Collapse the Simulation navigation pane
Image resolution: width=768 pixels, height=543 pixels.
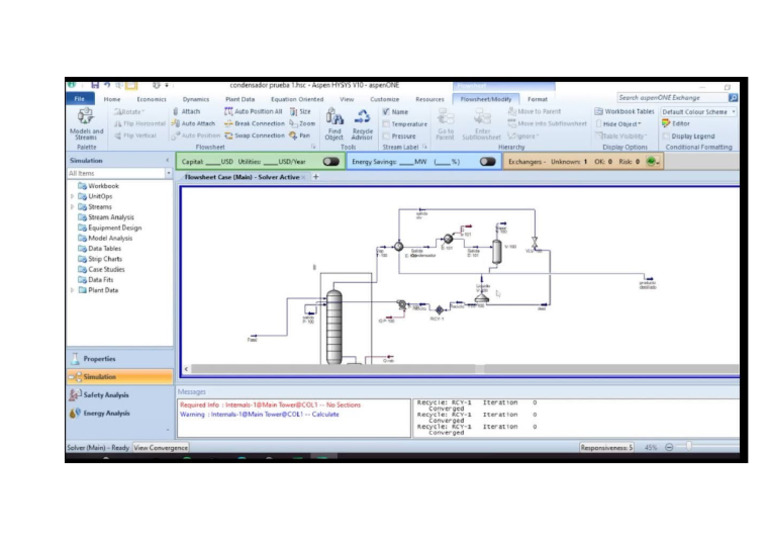(x=168, y=161)
